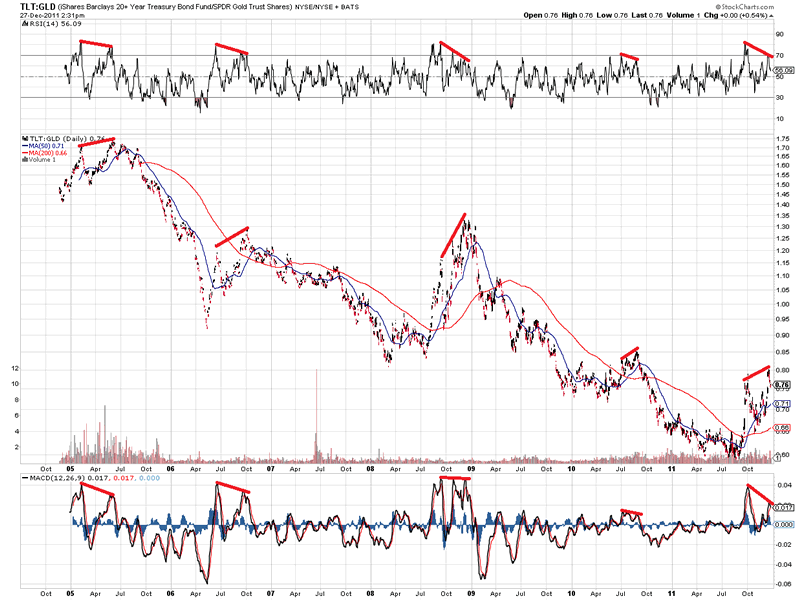This screenshot has height=600, width=797.
Task: Click the candlestick icon before TLT:GLD (Daily)
Action: click(x=25, y=138)
